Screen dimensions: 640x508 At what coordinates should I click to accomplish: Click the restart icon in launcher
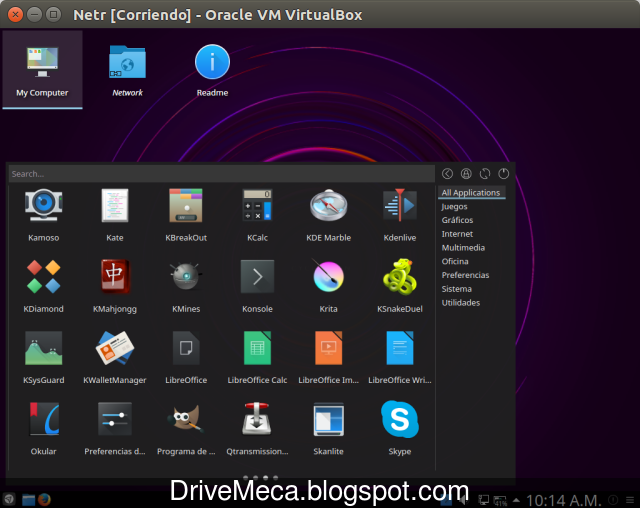click(x=485, y=174)
